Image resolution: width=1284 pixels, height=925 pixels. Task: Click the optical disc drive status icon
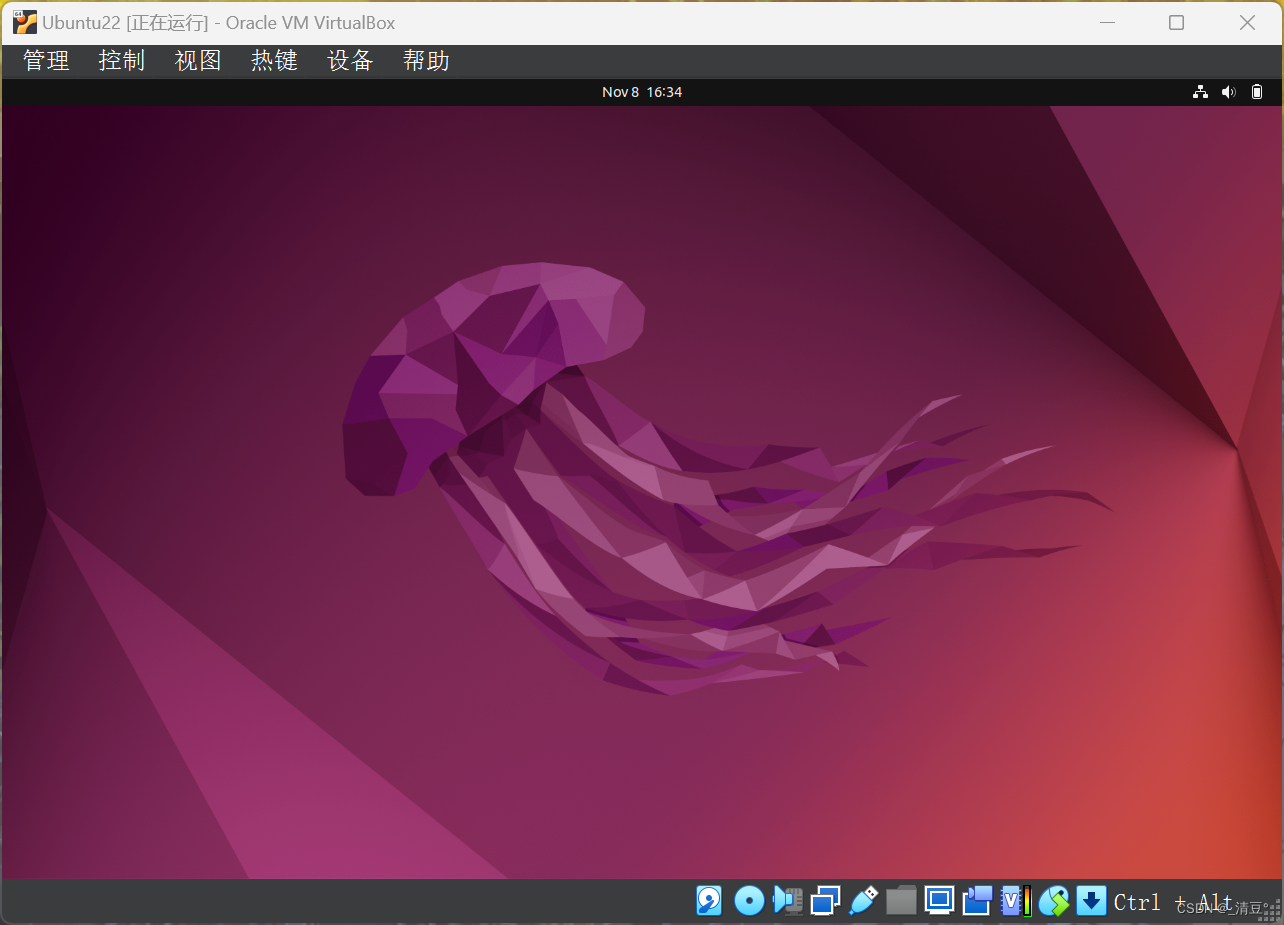pyautogui.click(x=749, y=901)
